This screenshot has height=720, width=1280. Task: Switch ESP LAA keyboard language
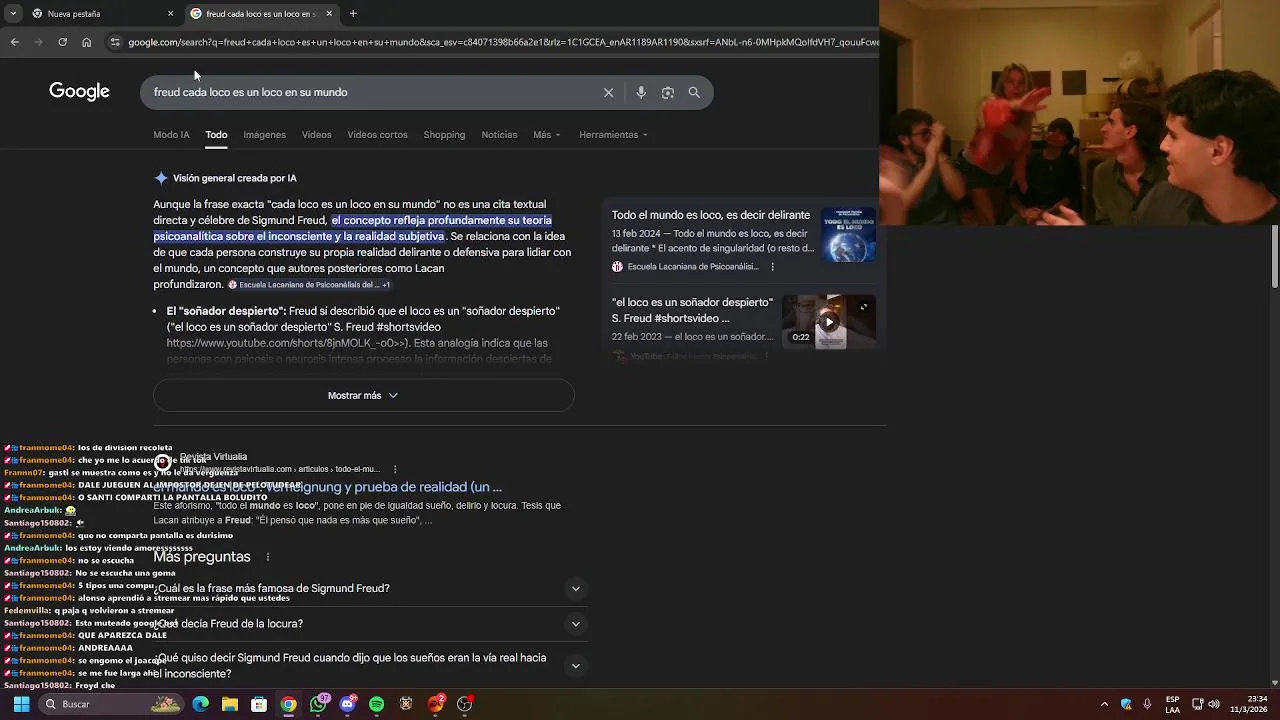1172,704
